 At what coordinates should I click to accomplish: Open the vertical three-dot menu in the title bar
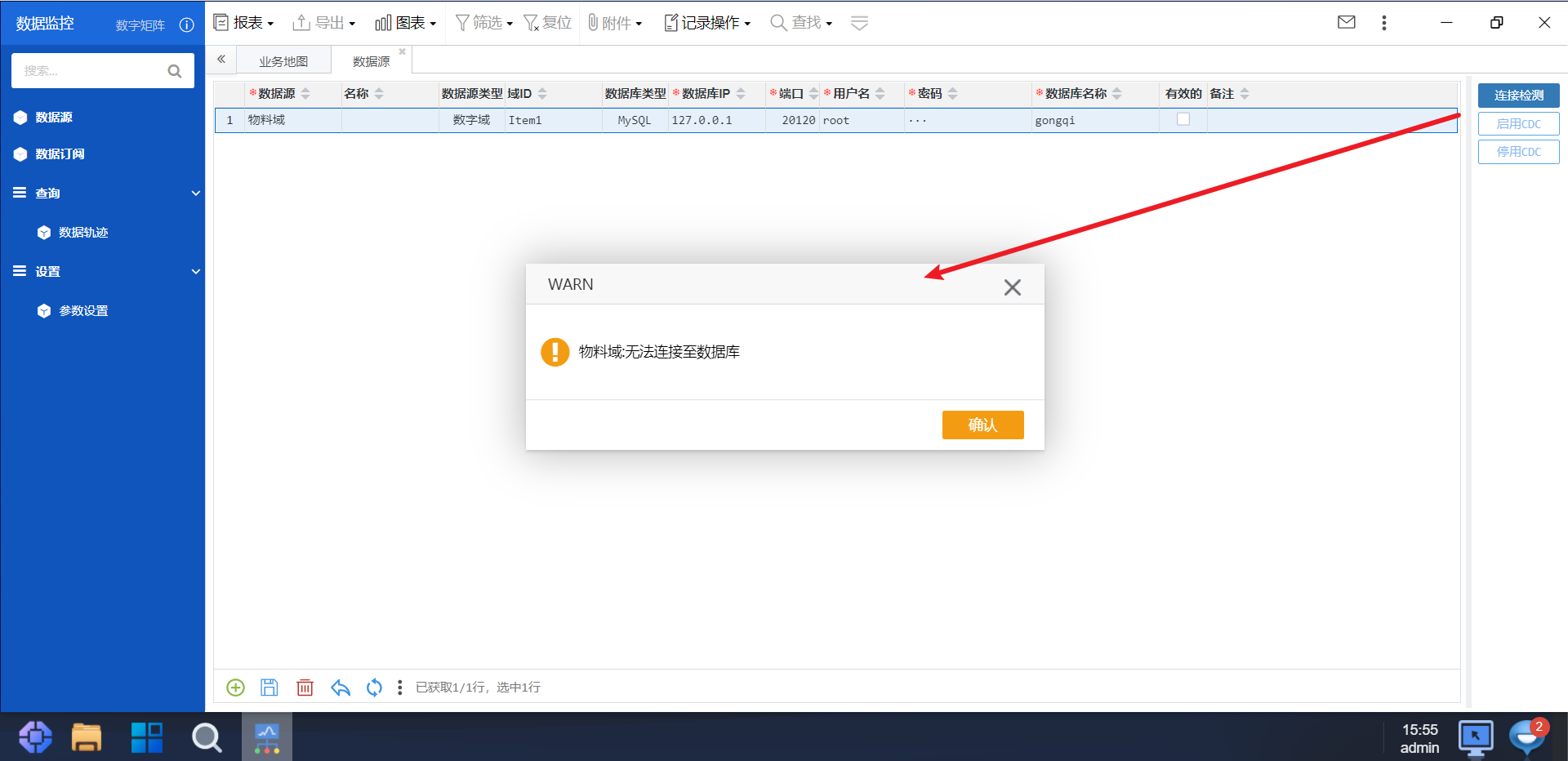coord(1384,23)
